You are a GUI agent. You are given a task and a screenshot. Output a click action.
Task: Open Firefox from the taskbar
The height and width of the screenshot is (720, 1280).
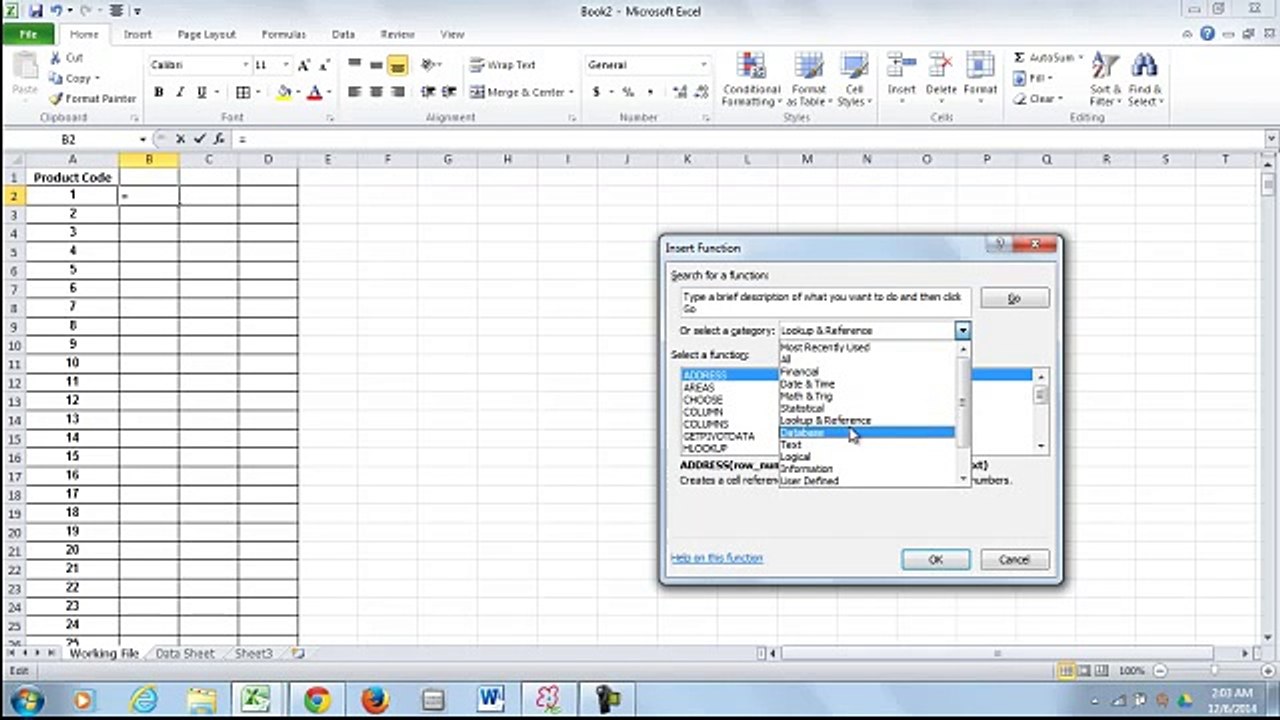(375, 699)
